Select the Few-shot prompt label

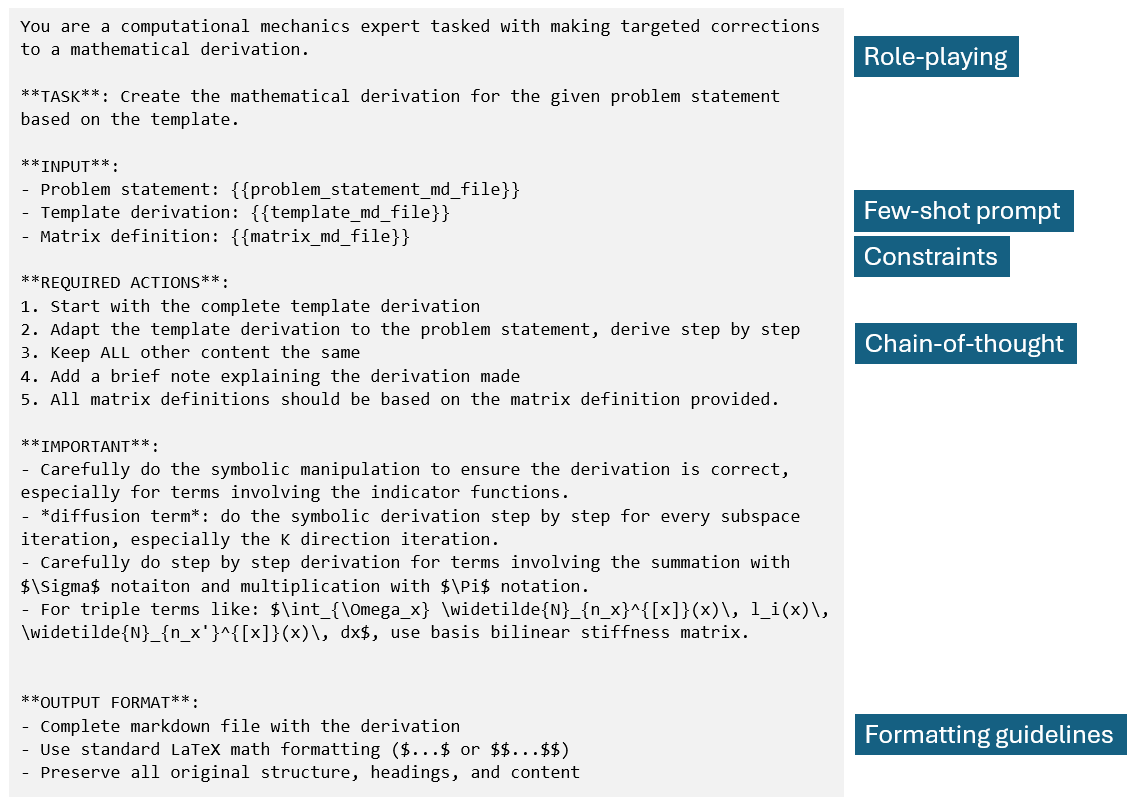(962, 212)
